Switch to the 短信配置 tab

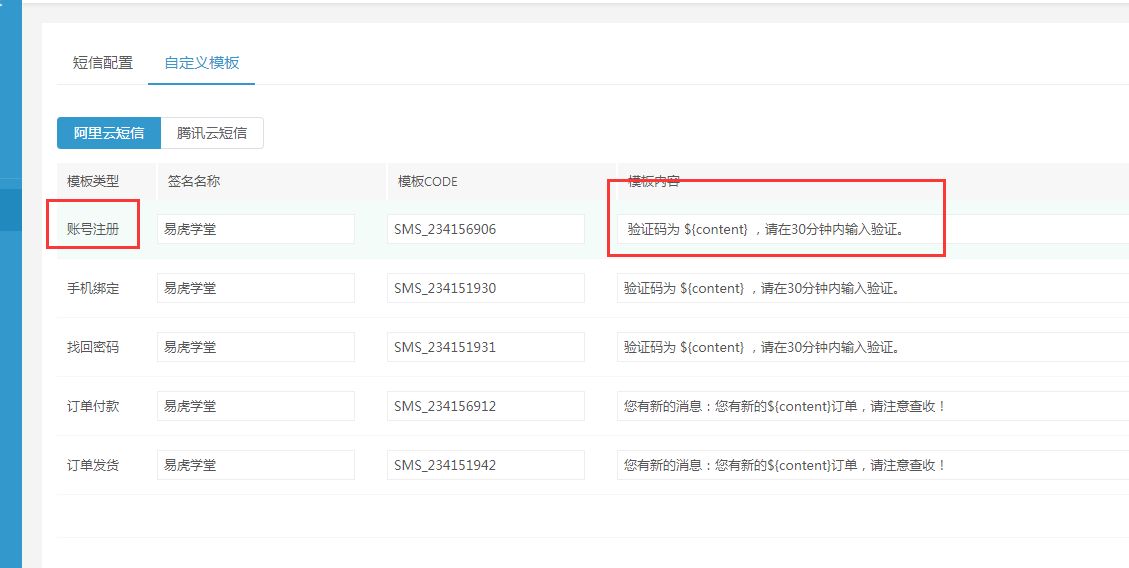tap(103, 63)
